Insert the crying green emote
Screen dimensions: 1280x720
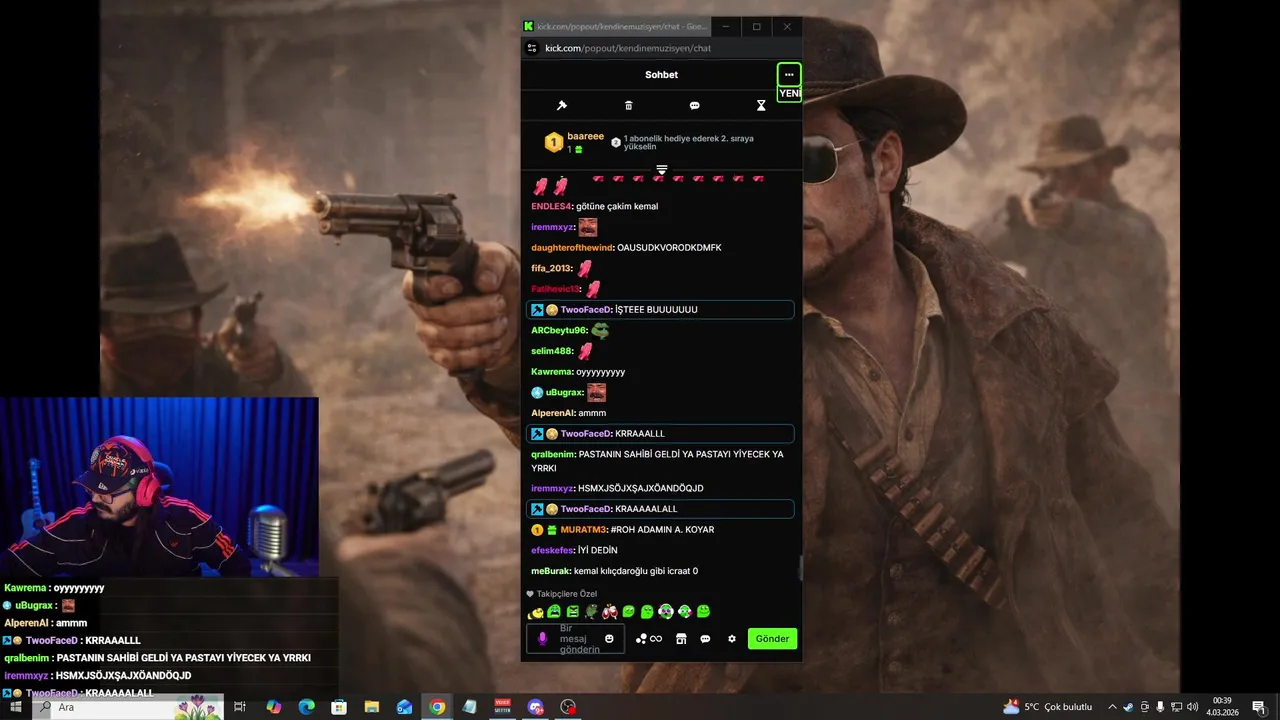click(554, 612)
